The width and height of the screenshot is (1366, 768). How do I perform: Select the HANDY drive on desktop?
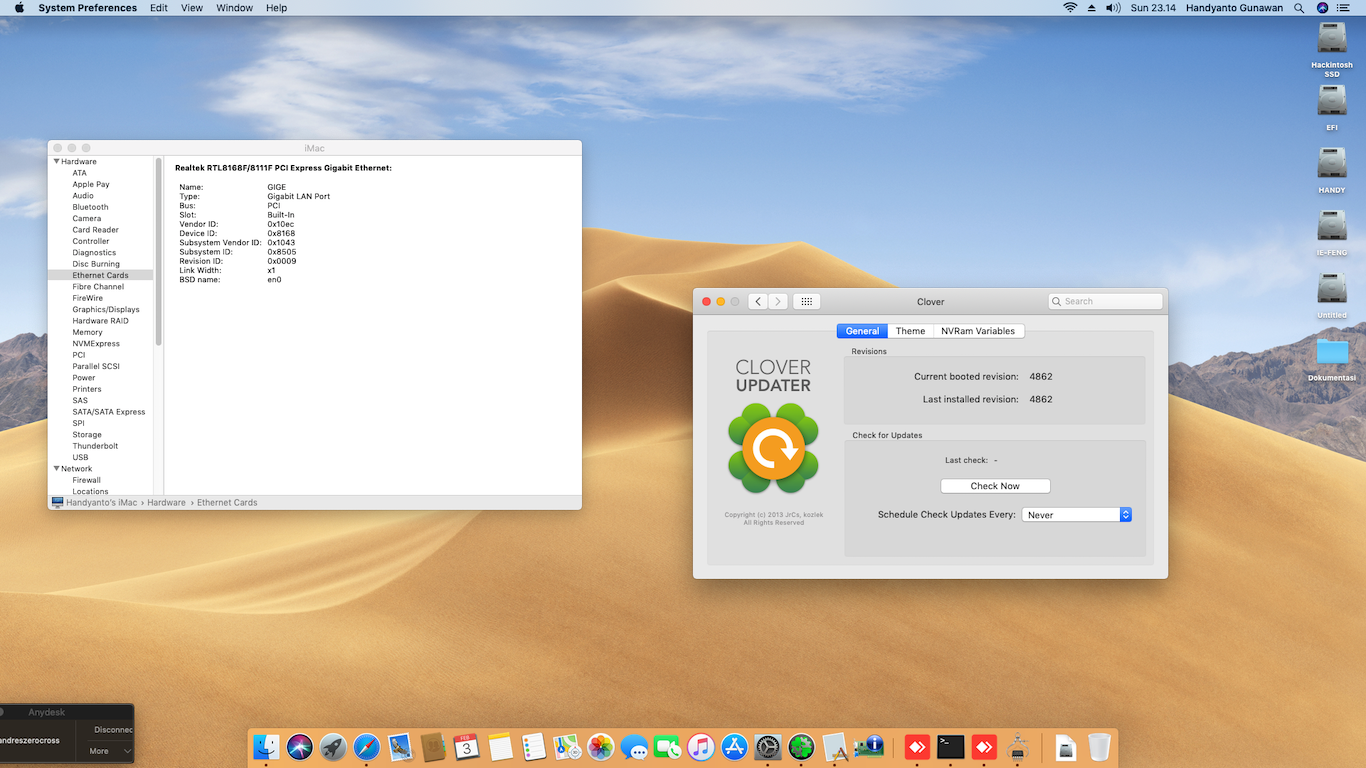tap(1332, 170)
